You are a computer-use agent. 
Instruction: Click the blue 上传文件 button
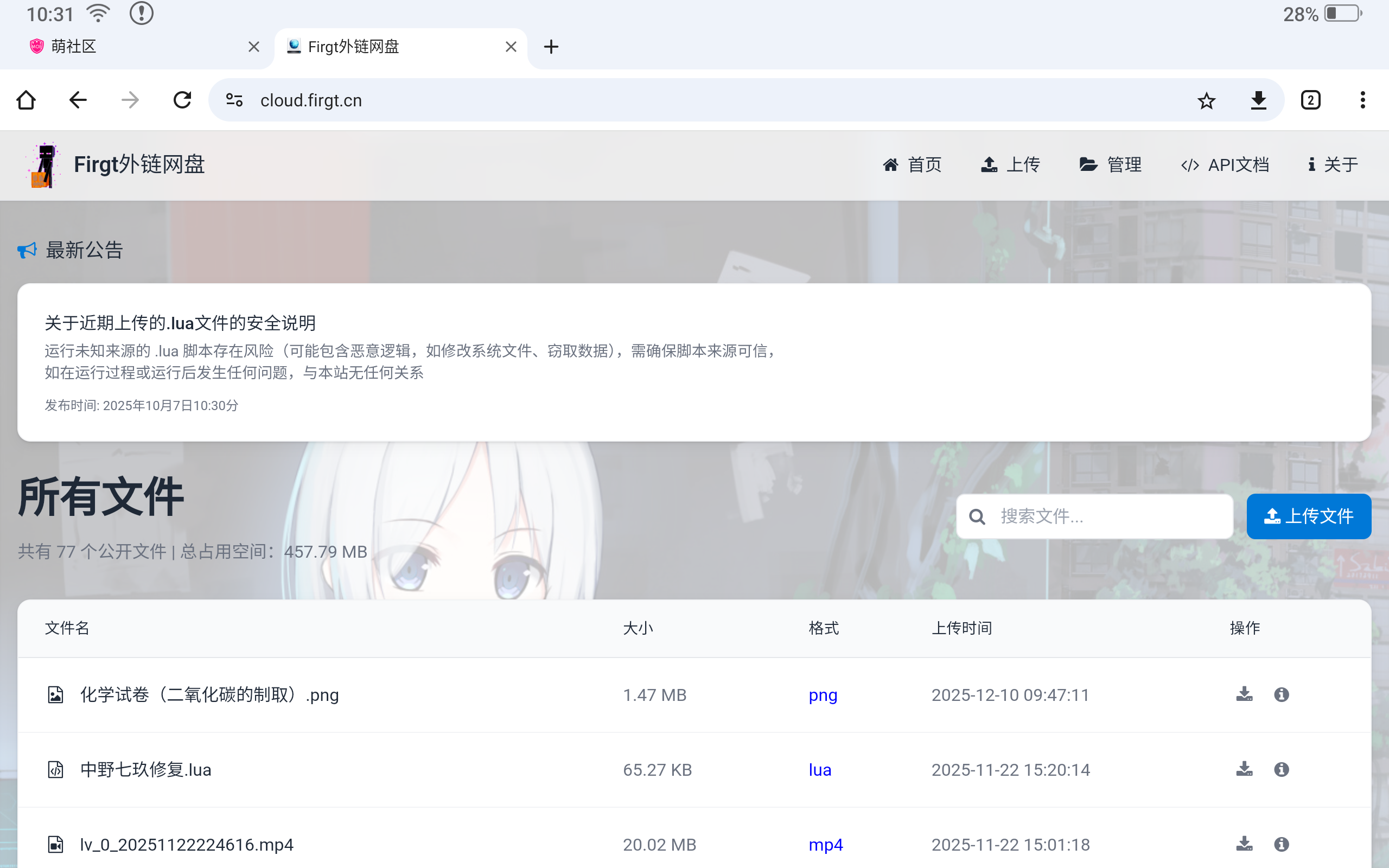click(x=1308, y=516)
